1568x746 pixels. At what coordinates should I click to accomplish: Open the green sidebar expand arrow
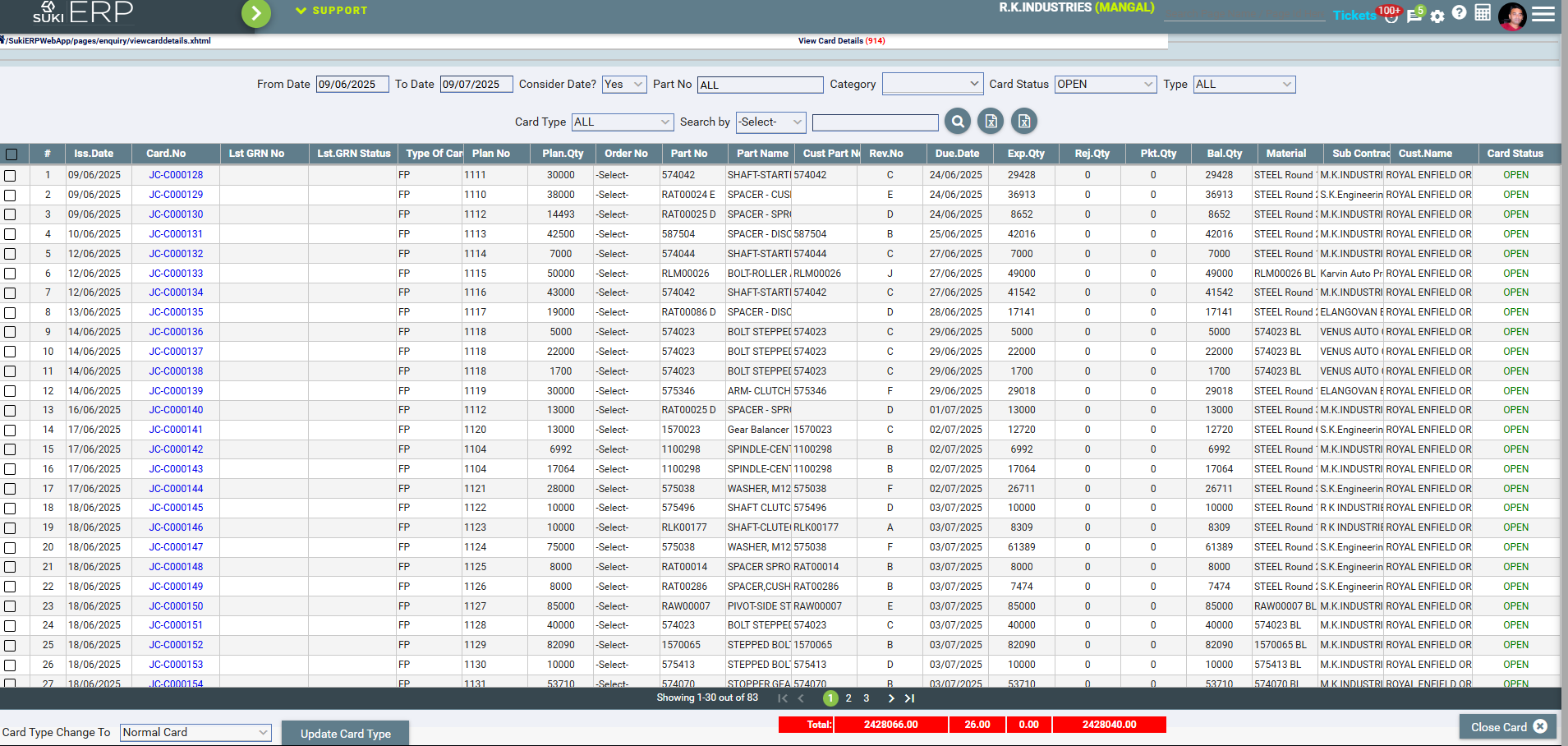[x=256, y=13]
